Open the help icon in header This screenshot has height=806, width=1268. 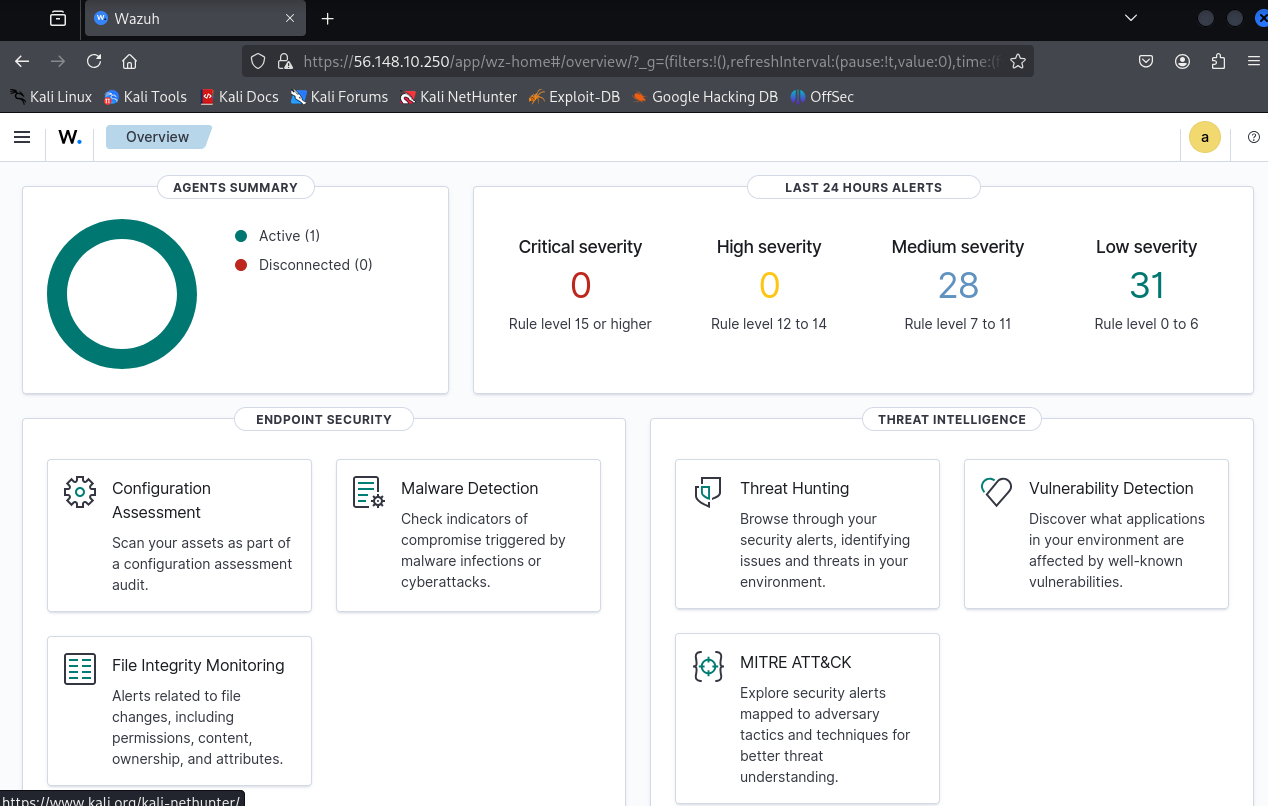(x=1254, y=137)
